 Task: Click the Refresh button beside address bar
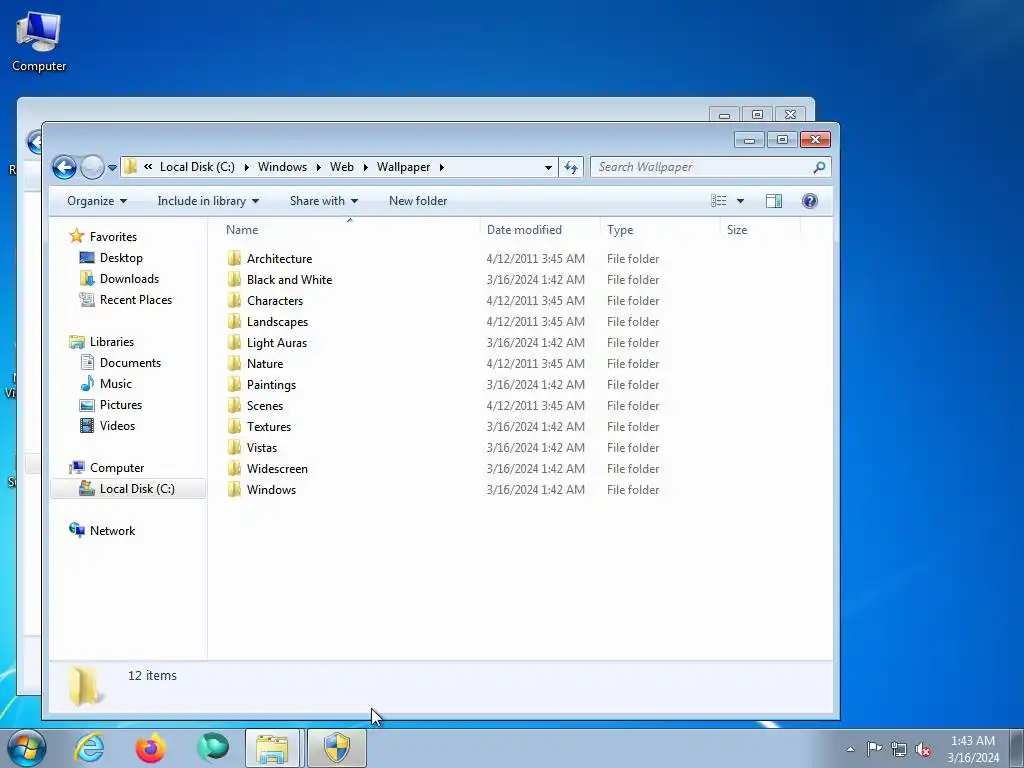point(571,167)
